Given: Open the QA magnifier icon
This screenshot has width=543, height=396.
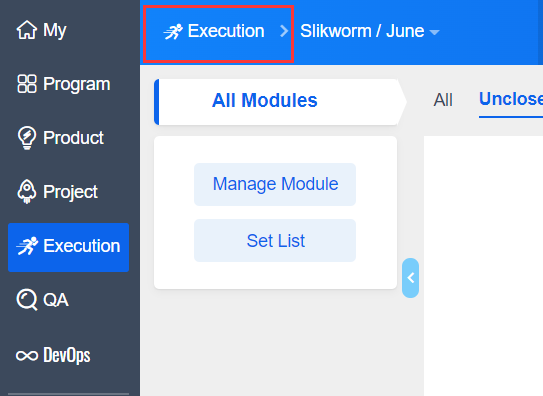Looking at the screenshot, I should (x=27, y=299).
